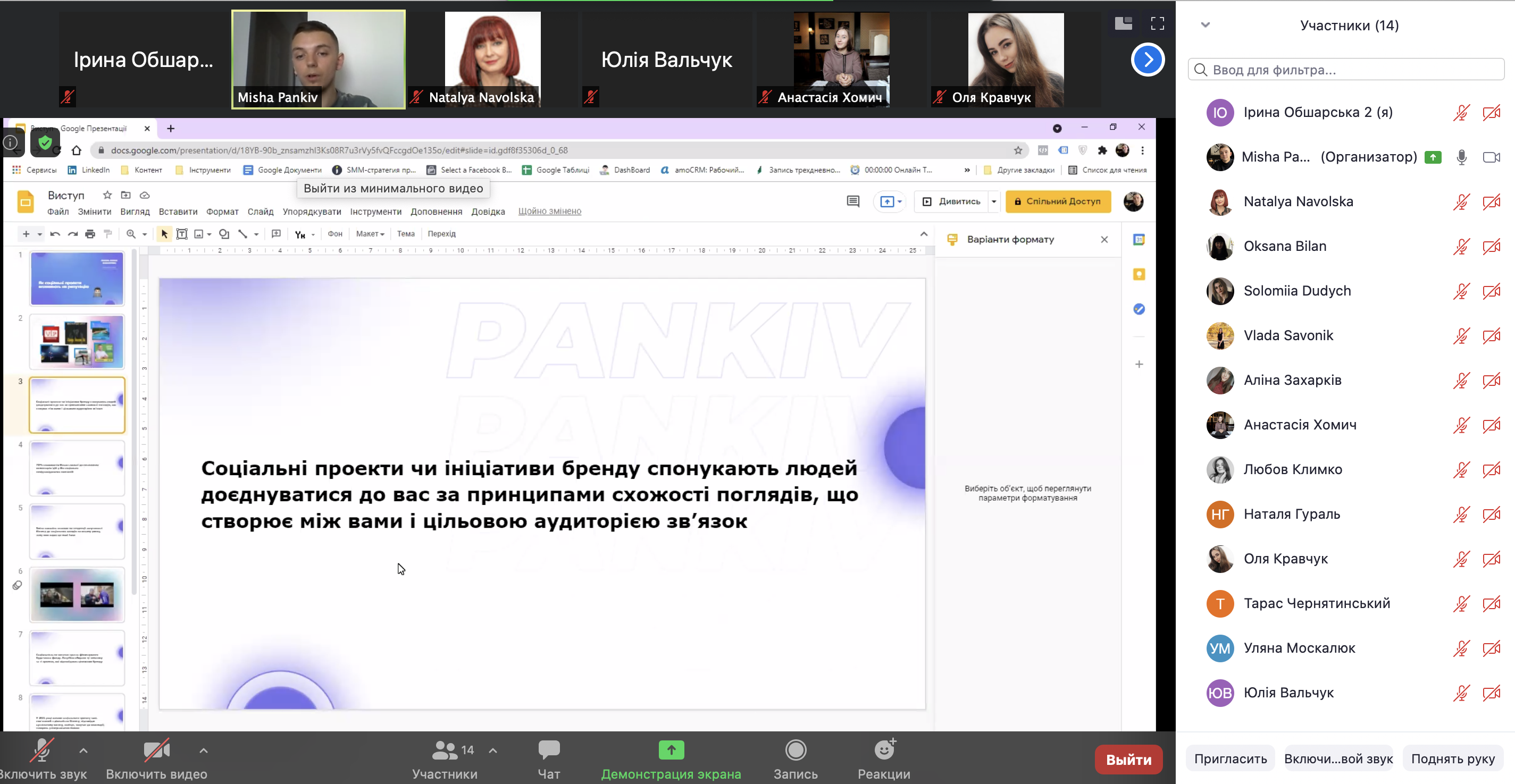
Task: Toggle Oksana Bilan camera icon
Action: pyautogui.click(x=1492, y=246)
